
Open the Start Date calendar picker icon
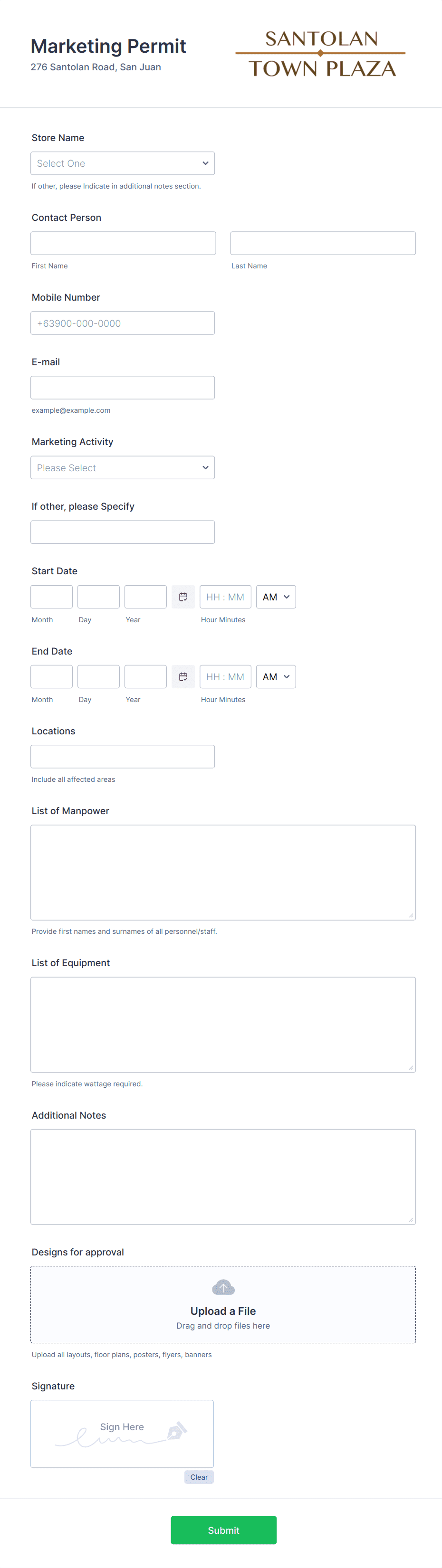(183, 597)
